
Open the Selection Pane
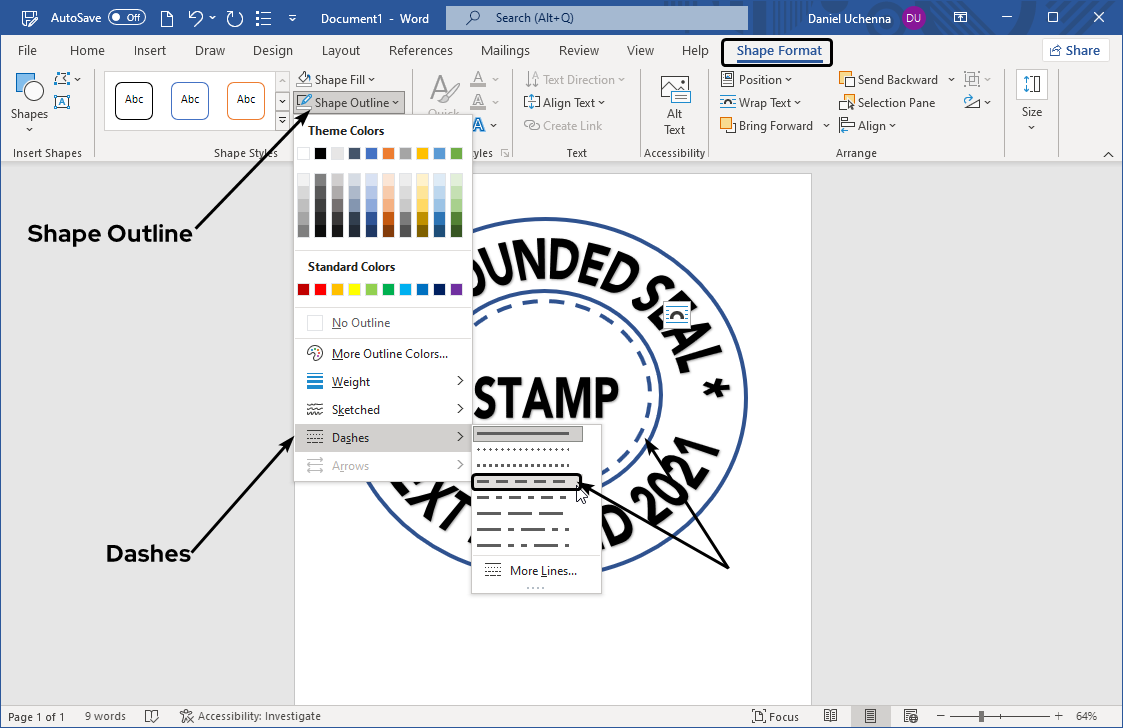[x=887, y=103]
